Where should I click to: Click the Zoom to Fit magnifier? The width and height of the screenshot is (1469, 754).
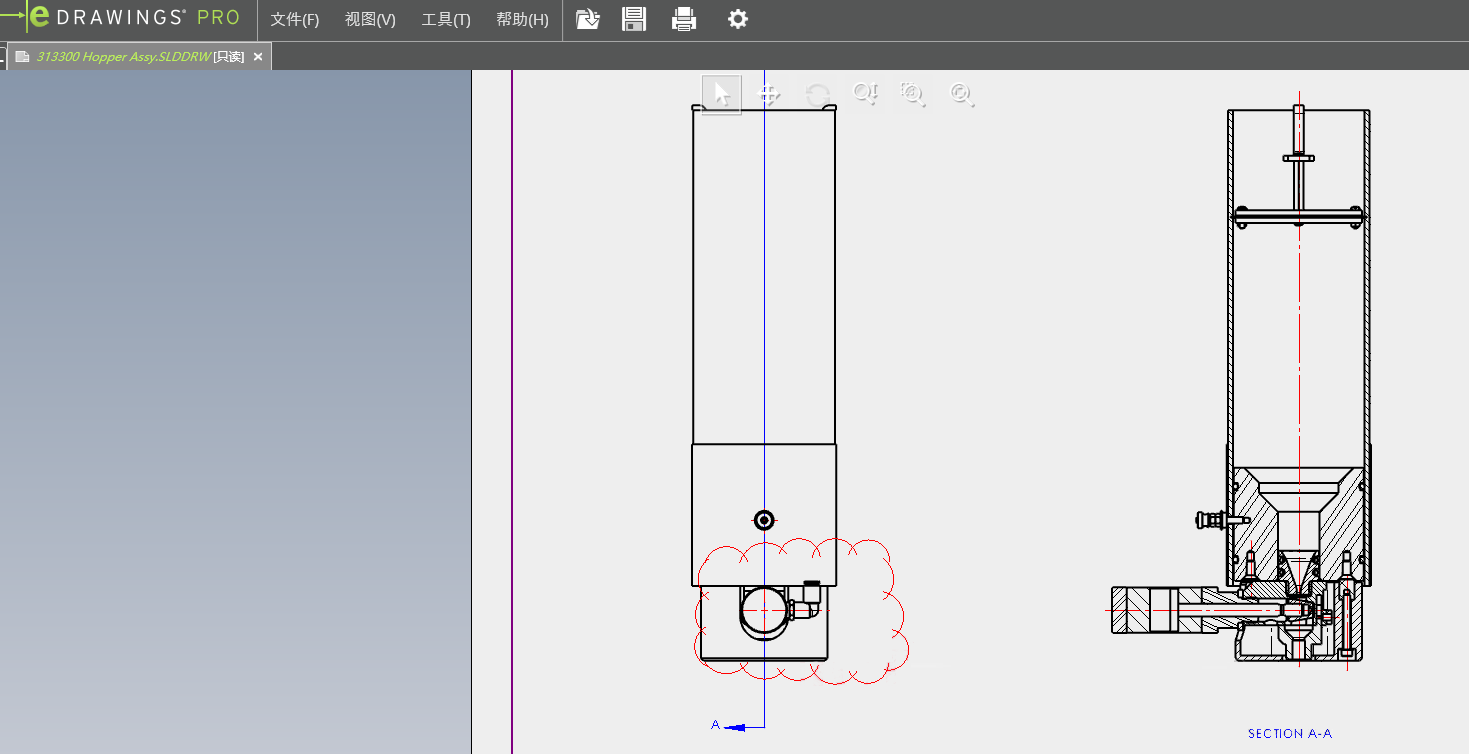click(865, 95)
